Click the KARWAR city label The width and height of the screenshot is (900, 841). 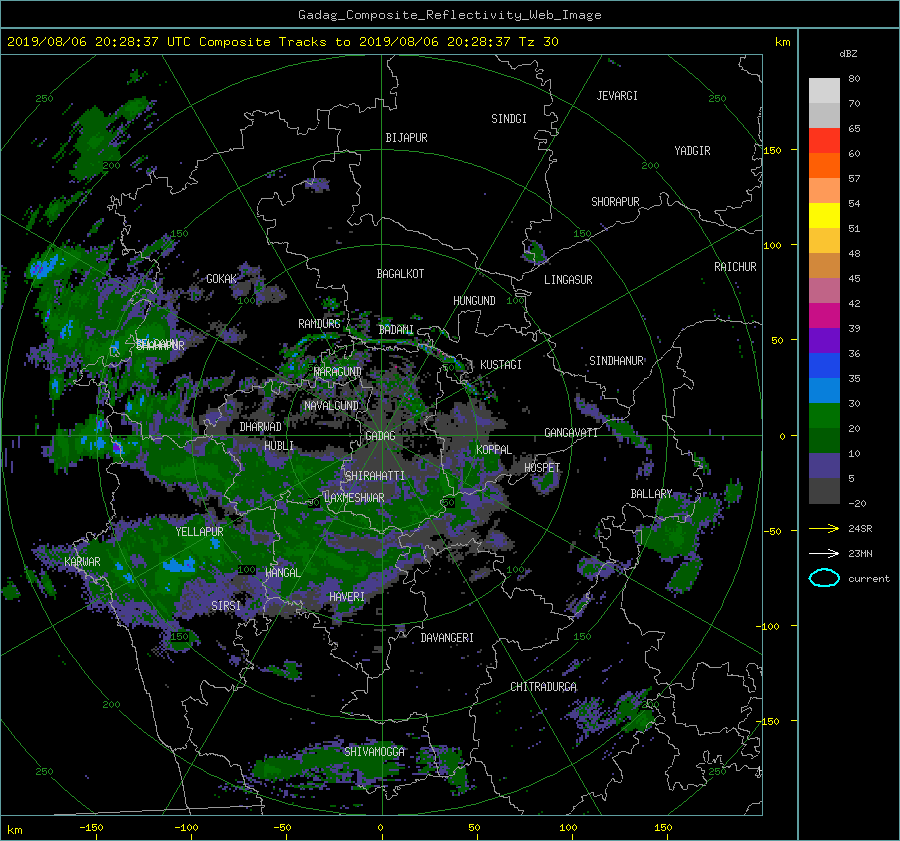[x=82, y=562]
